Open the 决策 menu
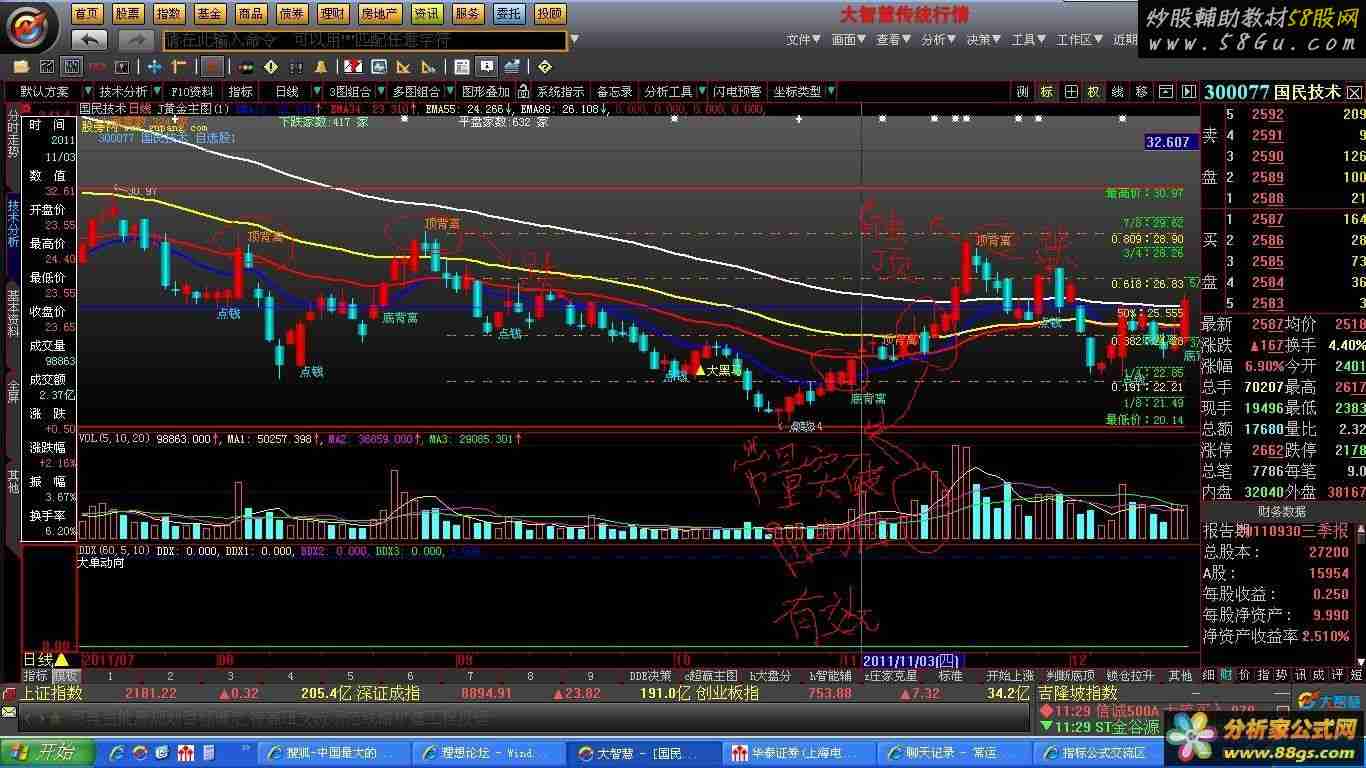 (983, 40)
